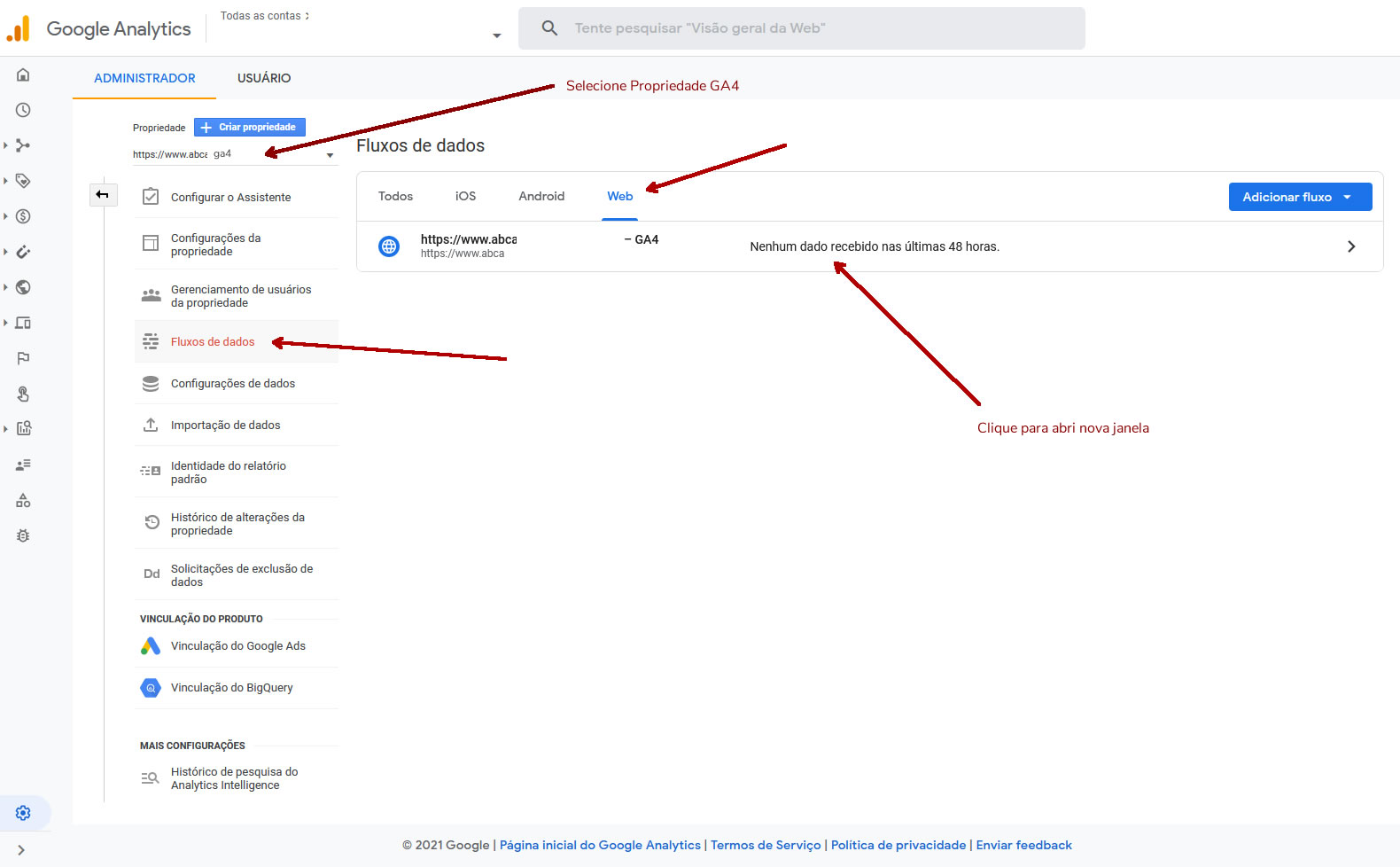The height and width of the screenshot is (867, 1400).
Task: Click the Fluxos de dados streams icon
Action: click(151, 341)
